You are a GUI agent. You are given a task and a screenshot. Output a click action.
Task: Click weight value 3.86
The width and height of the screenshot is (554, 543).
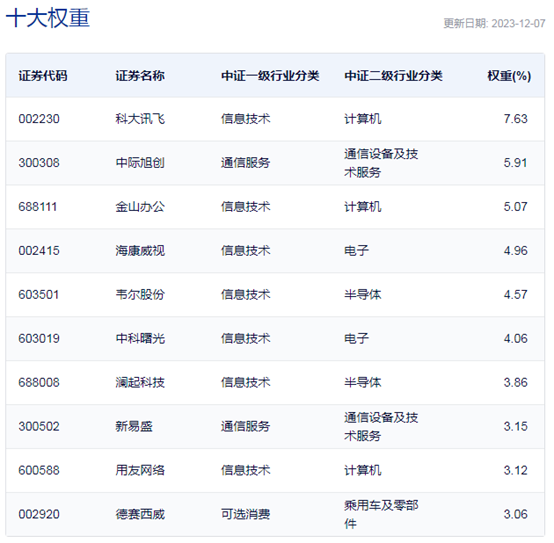click(x=515, y=383)
